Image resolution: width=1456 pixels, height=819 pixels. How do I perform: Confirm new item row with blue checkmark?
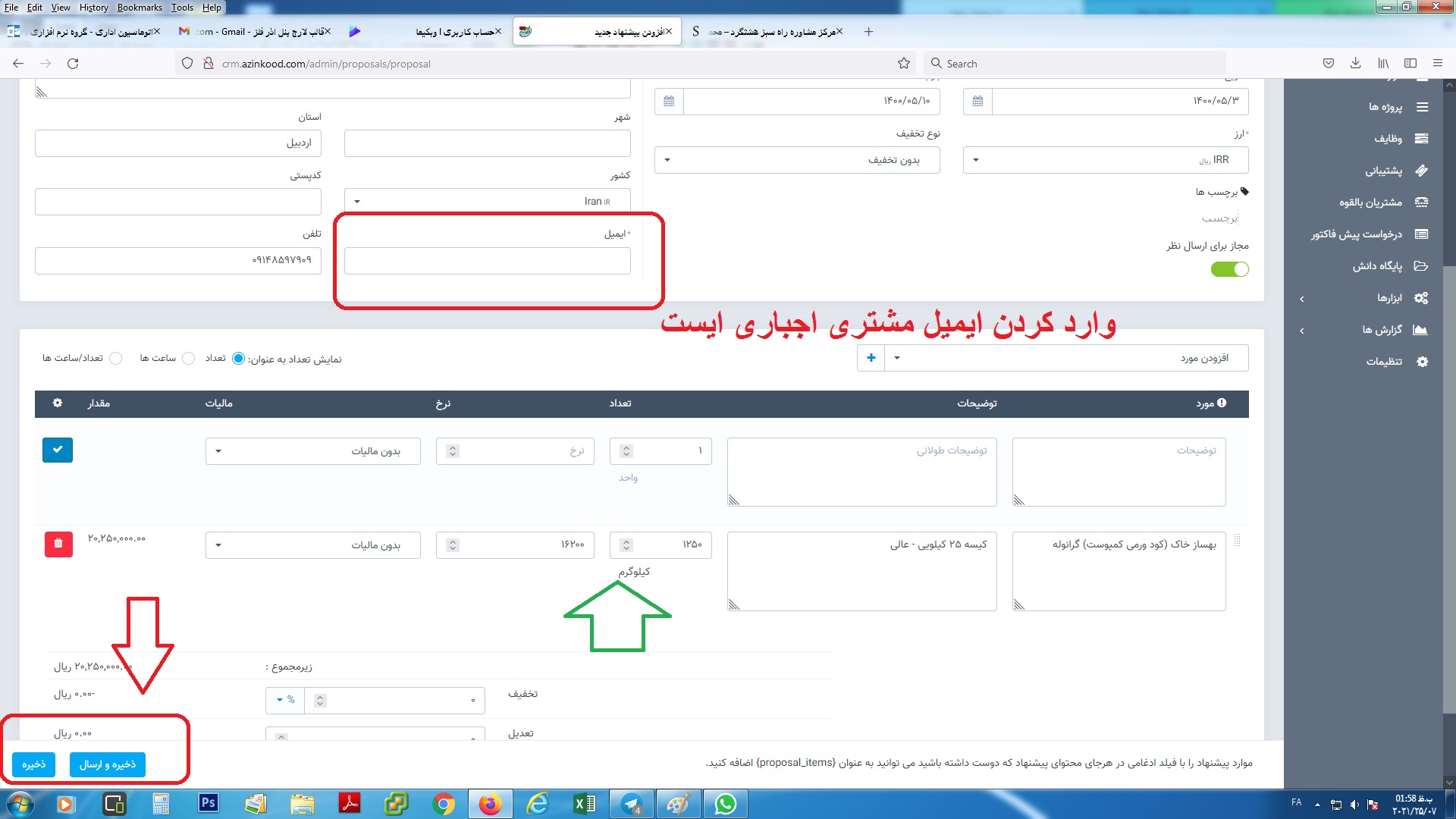pos(58,450)
